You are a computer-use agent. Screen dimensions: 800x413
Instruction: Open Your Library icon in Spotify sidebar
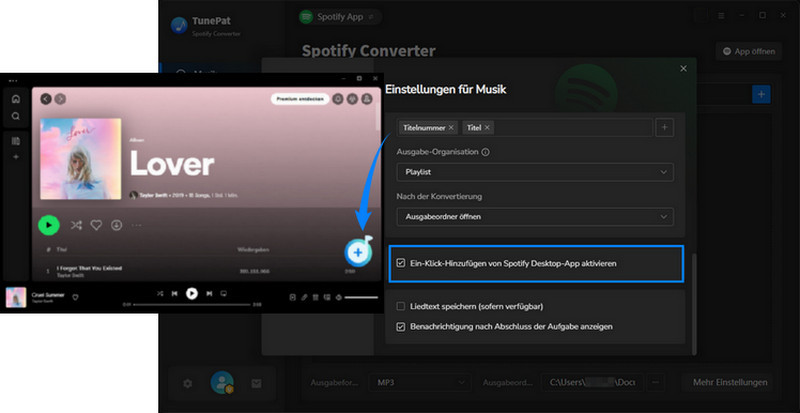[x=16, y=141]
